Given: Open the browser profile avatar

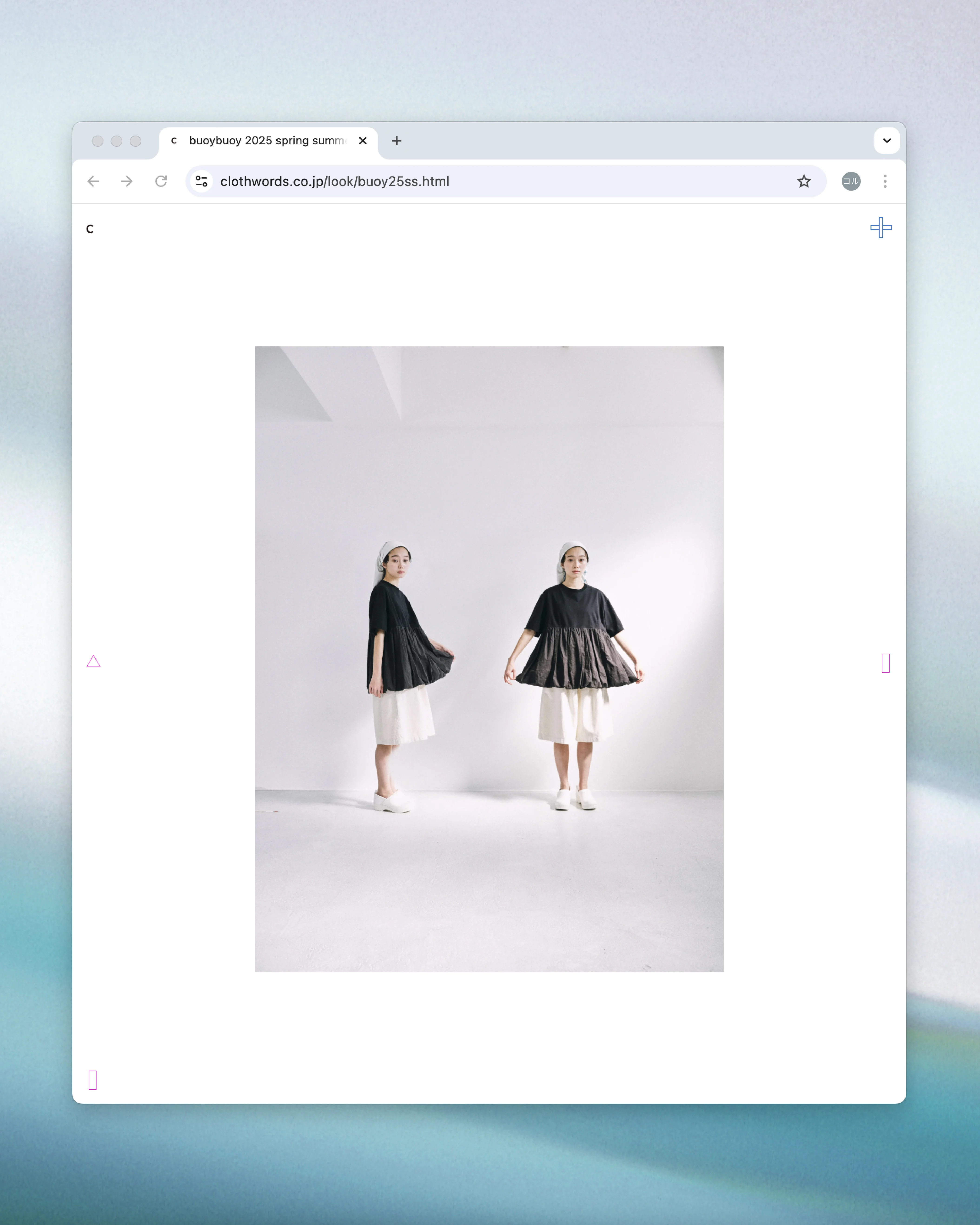Looking at the screenshot, I should pos(851,181).
